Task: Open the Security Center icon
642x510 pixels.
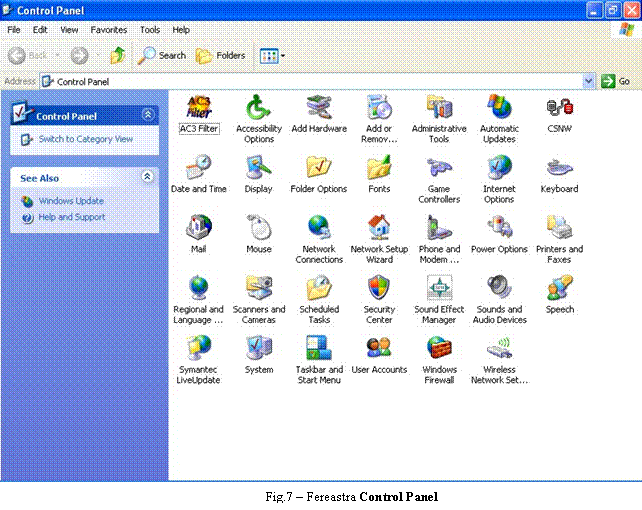Action: point(379,288)
